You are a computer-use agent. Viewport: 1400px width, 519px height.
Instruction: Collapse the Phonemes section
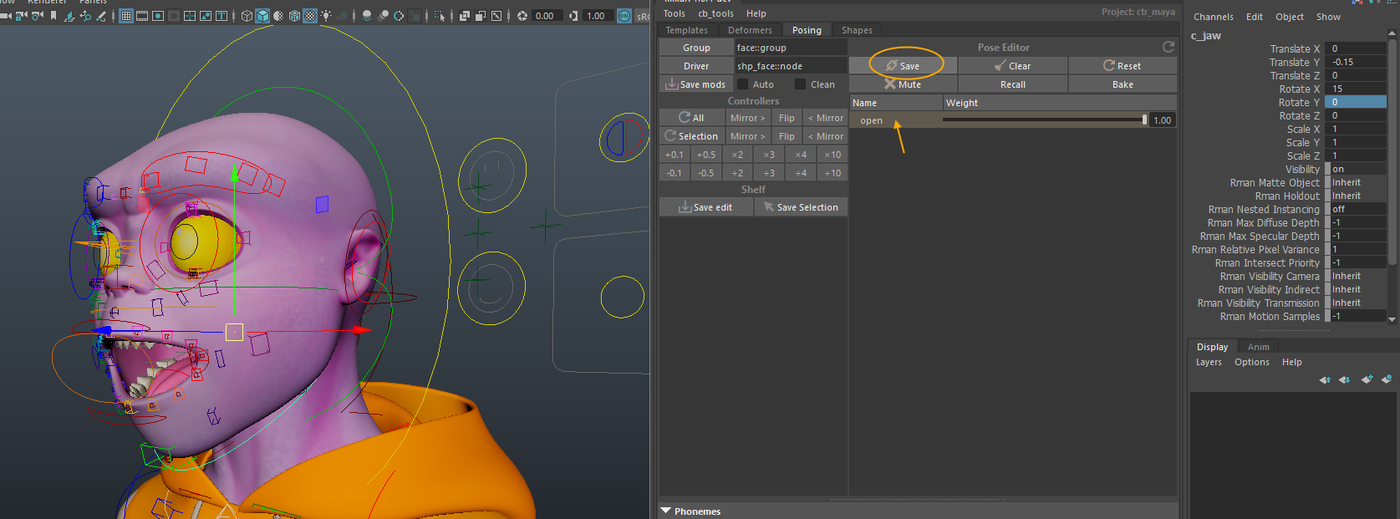[666, 511]
